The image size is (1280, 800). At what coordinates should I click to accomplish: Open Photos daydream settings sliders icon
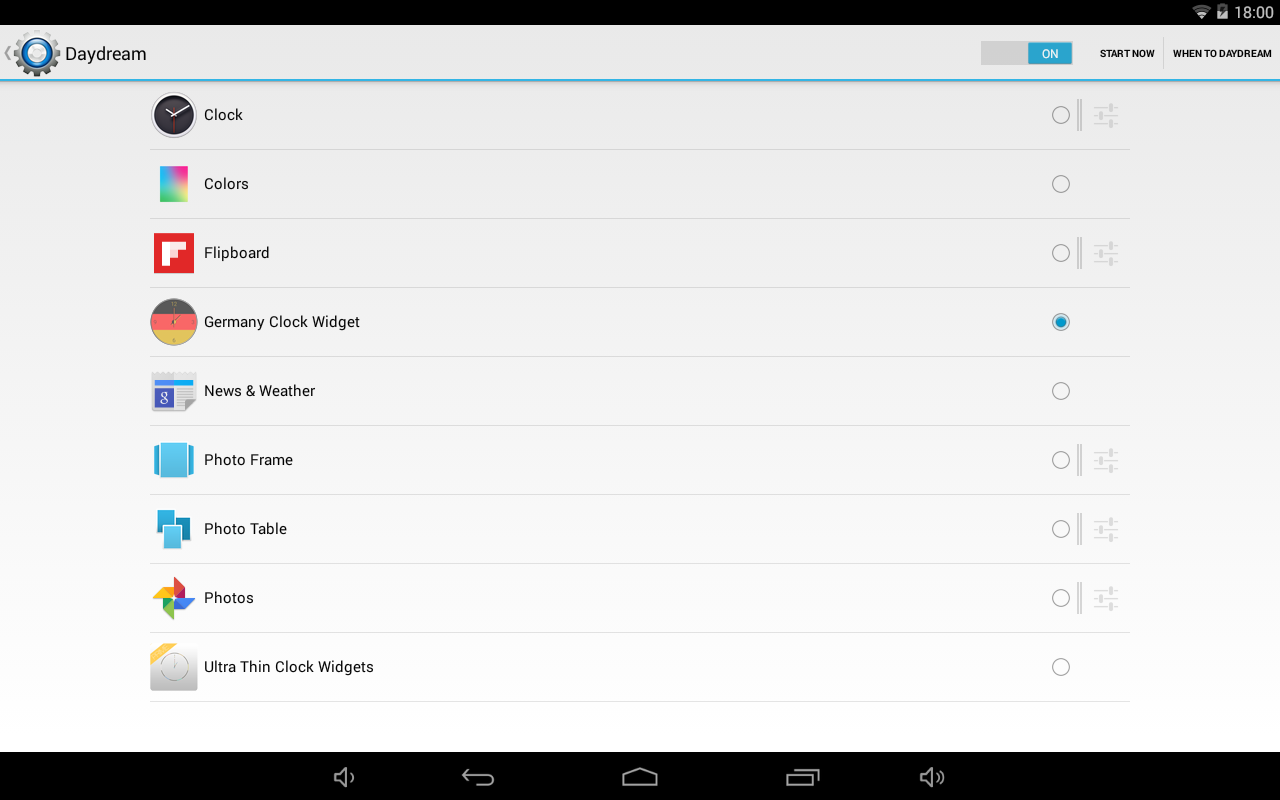pos(1105,598)
